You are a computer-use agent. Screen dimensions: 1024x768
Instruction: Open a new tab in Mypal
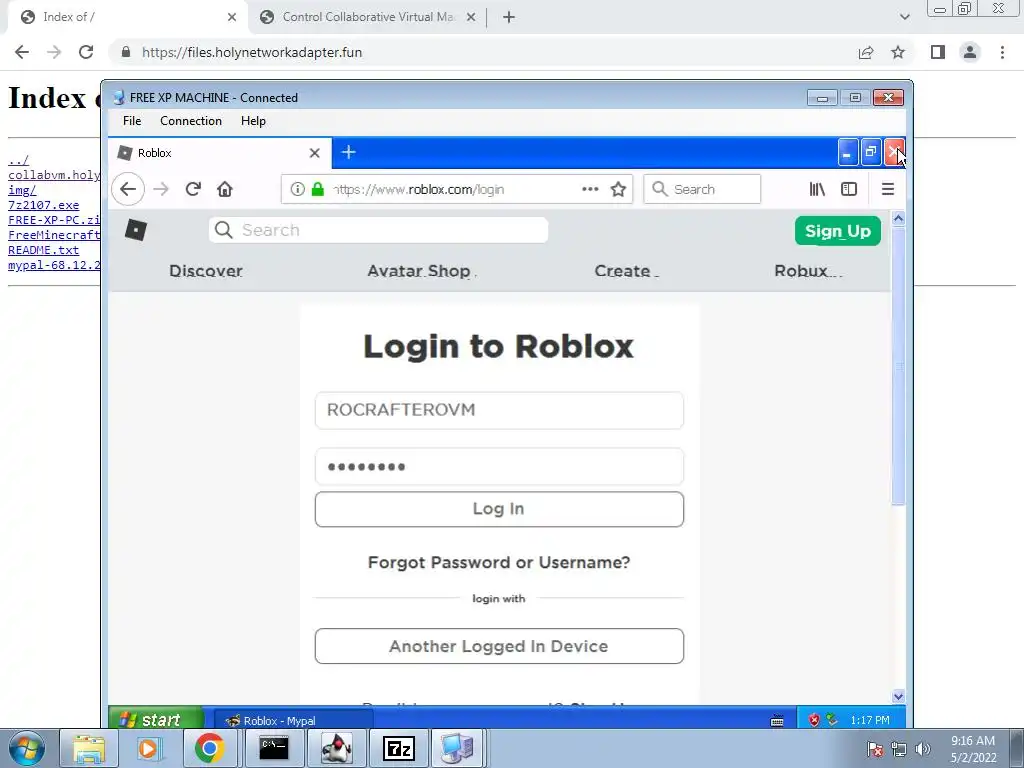(x=349, y=153)
